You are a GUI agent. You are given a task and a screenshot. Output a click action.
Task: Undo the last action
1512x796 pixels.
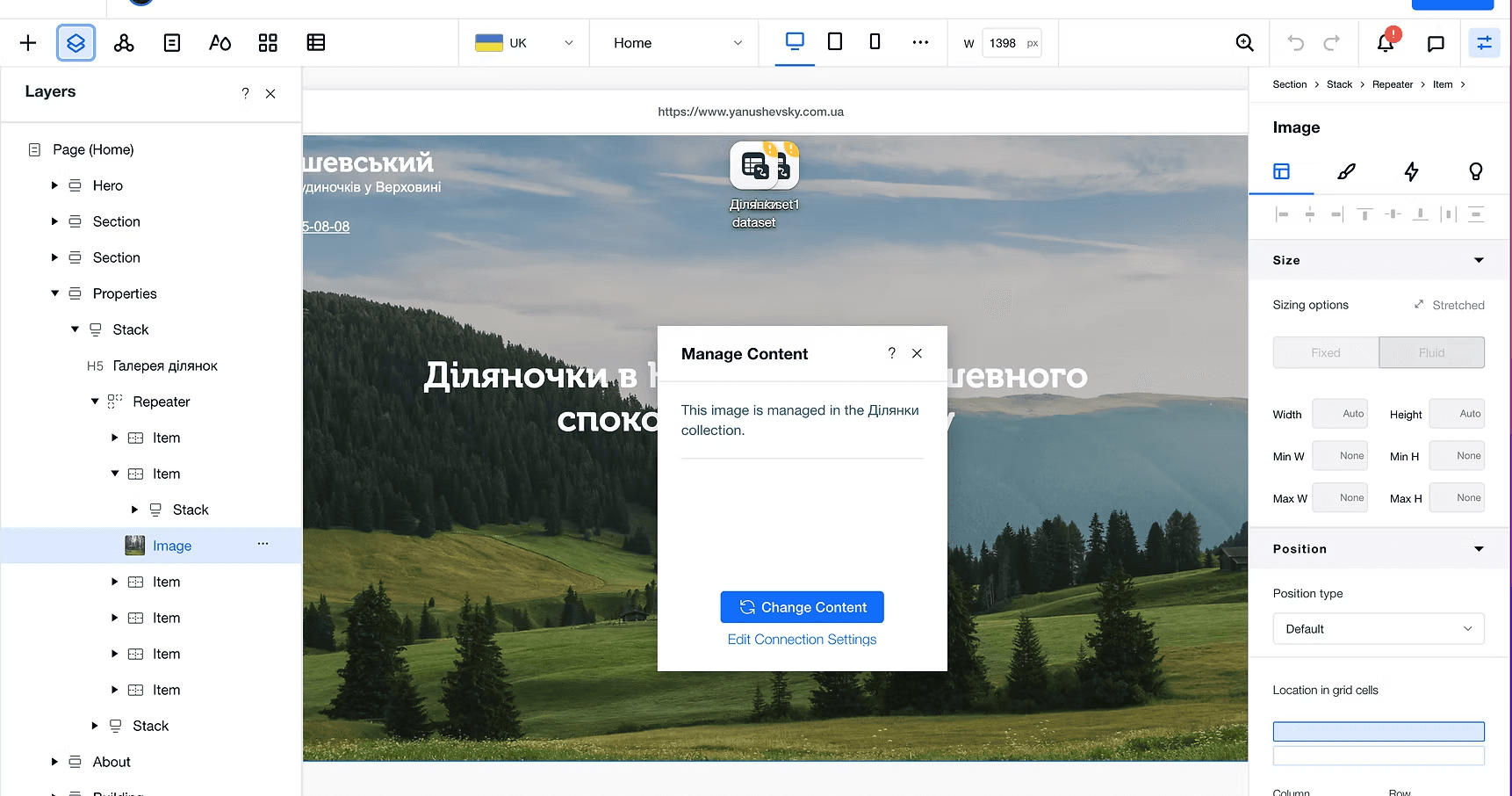coord(1296,43)
